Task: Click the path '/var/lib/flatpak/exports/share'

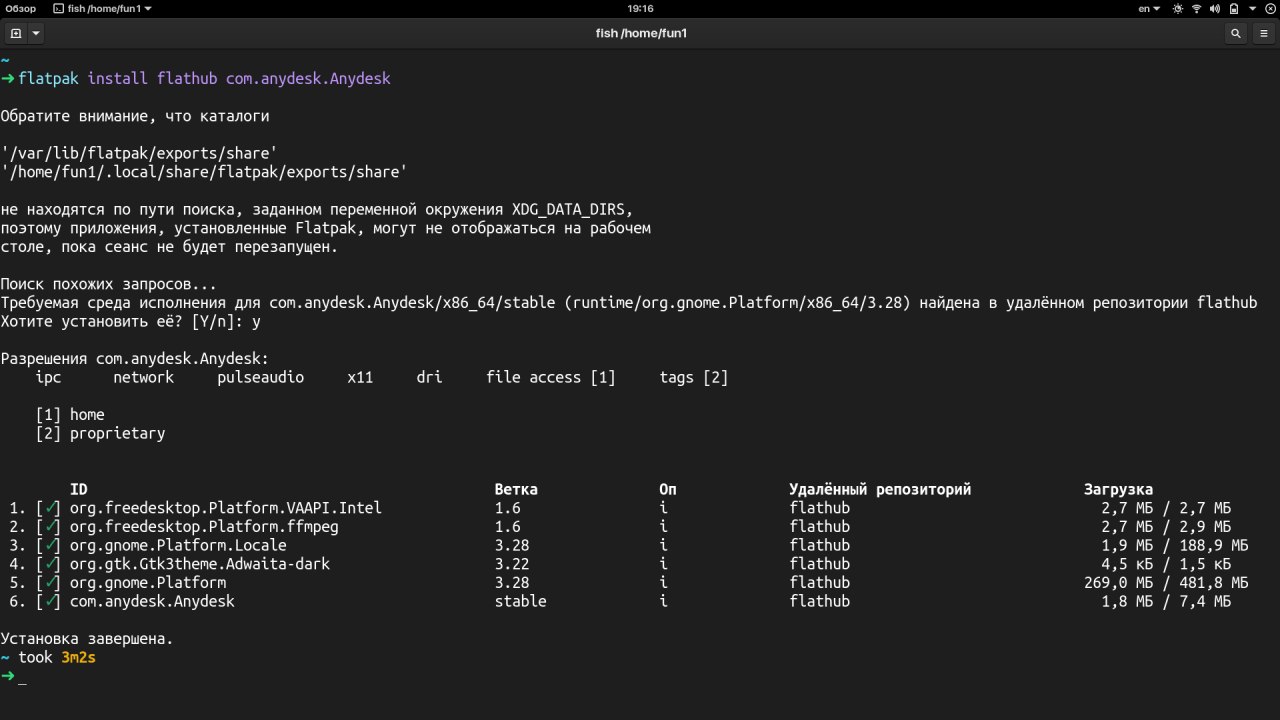Action: tap(139, 153)
